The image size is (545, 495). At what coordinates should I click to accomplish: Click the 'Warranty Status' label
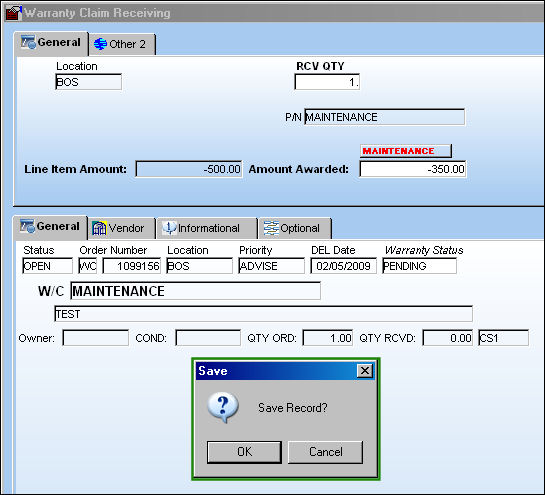click(x=424, y=250)
